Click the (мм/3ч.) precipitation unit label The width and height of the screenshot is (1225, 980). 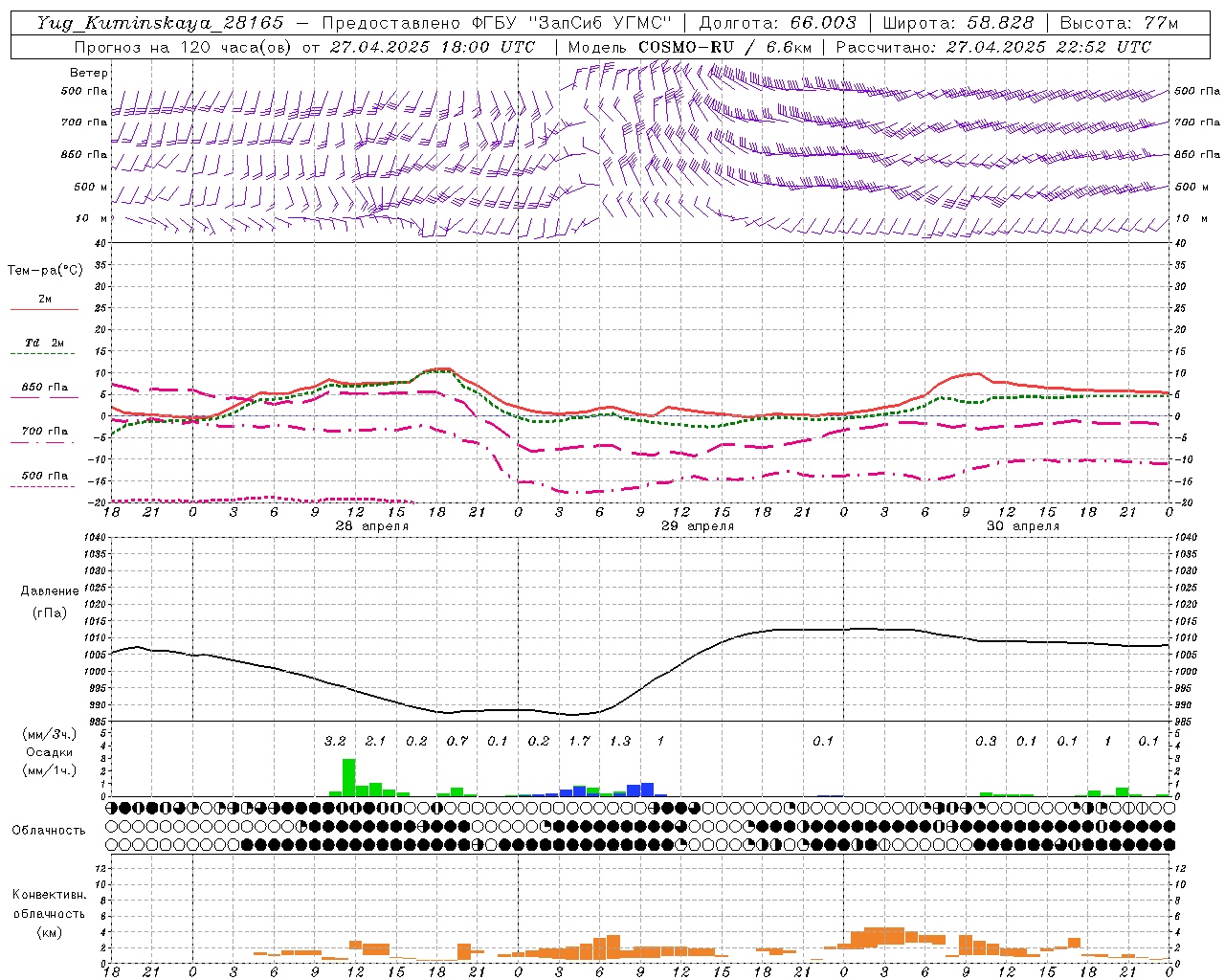(x=50, y=734)
